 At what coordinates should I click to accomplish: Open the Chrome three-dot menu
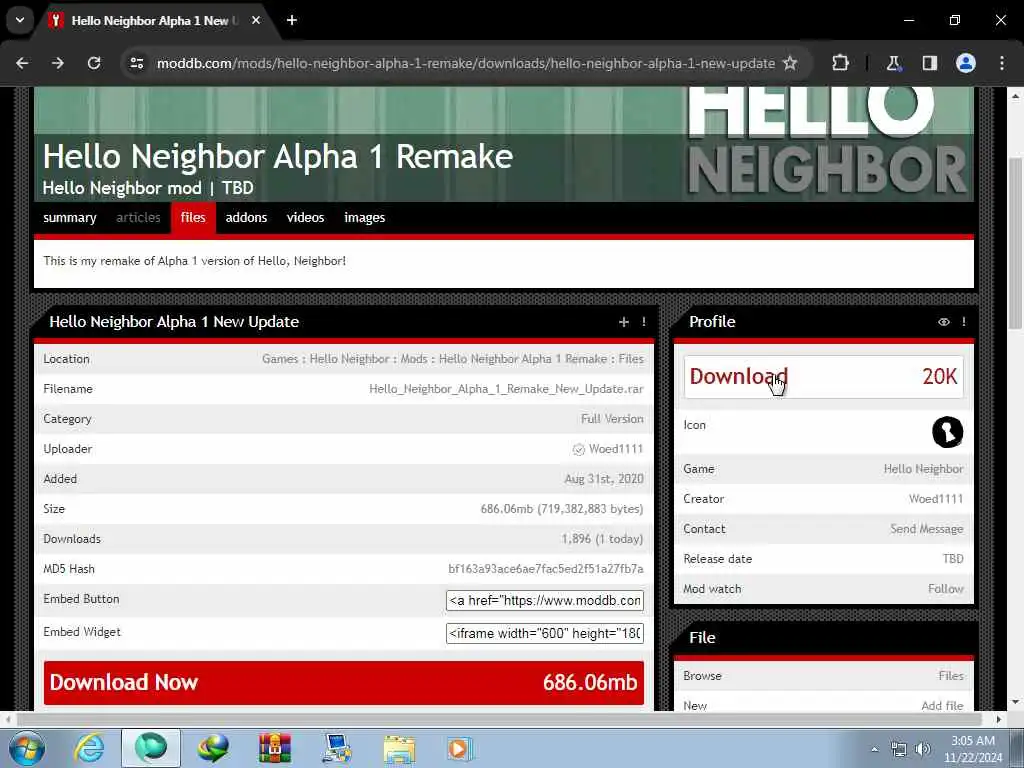(1002, 63)
